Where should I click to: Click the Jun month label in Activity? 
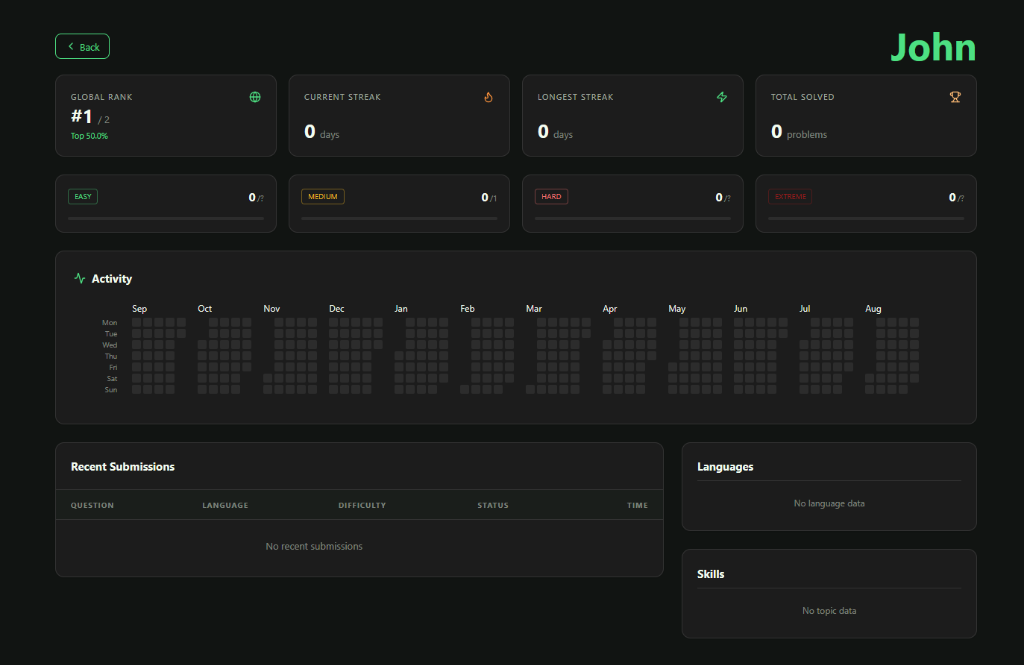[x=741, y=308]
